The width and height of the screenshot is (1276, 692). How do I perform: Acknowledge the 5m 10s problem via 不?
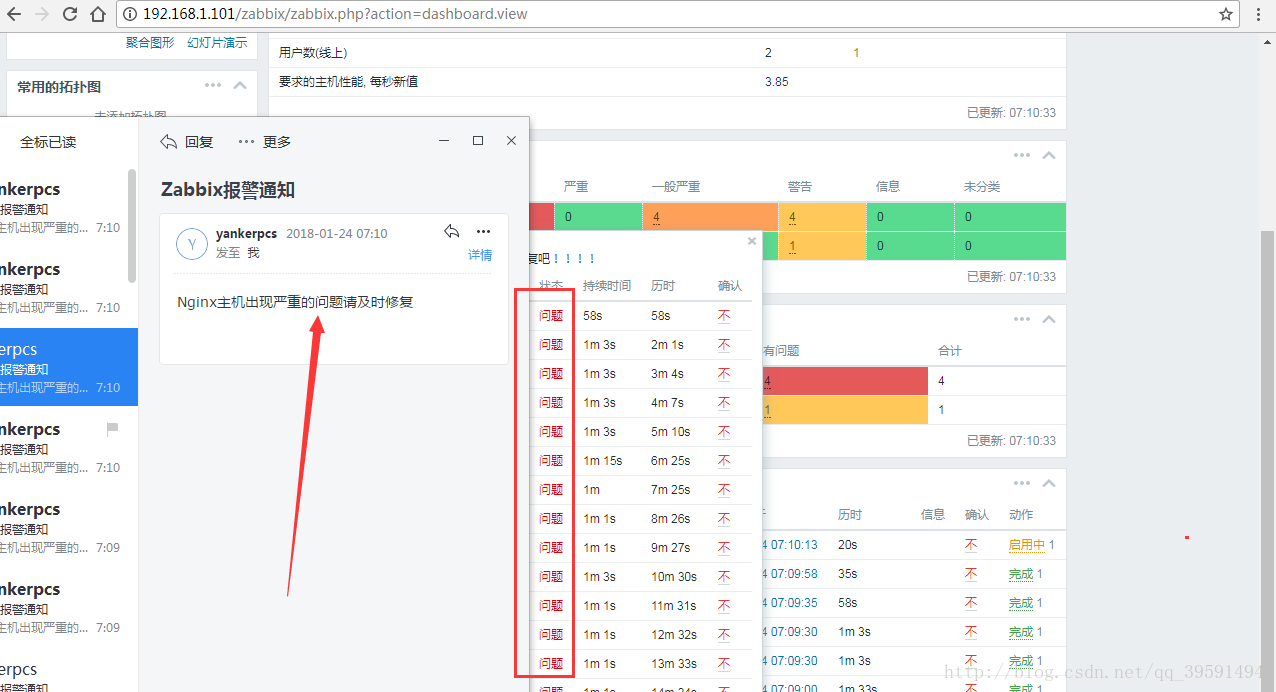pyautogui.click(x=724, y=431)
